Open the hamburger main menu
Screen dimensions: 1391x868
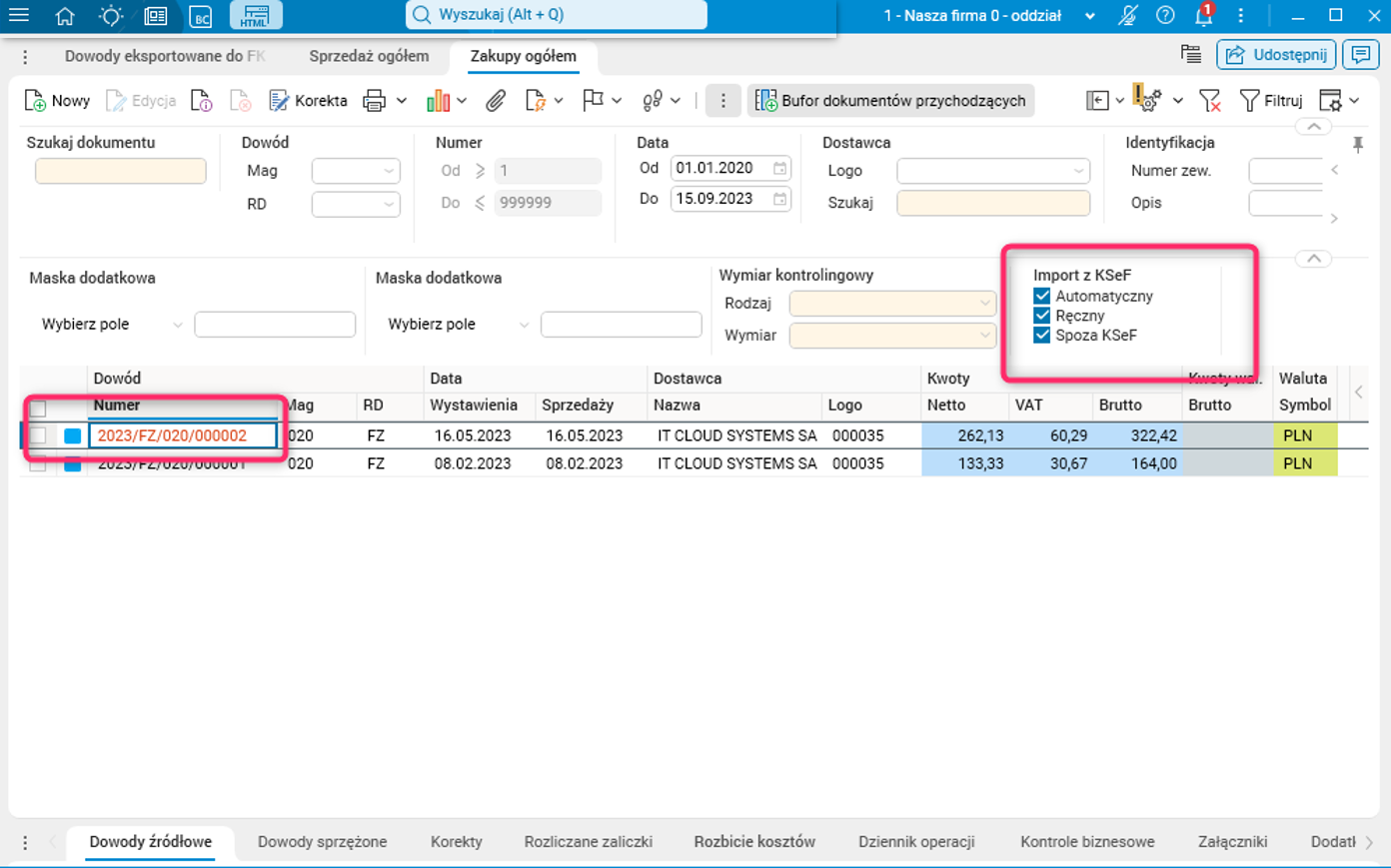tap(18, 15)
